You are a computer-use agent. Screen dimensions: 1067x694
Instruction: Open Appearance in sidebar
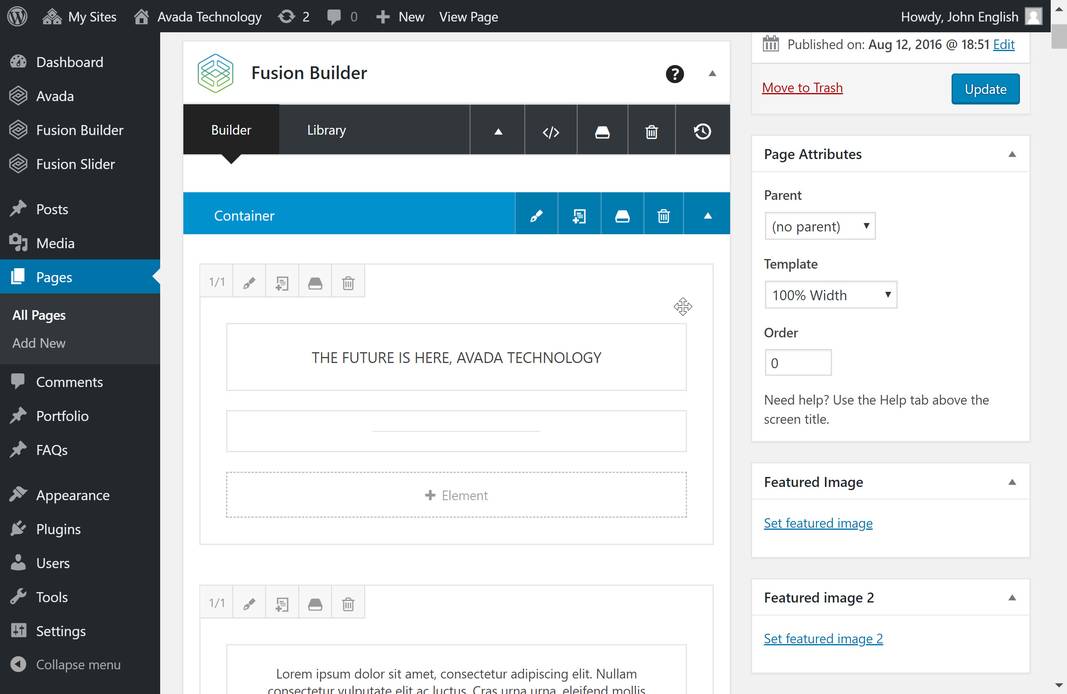tap(80, 495)
